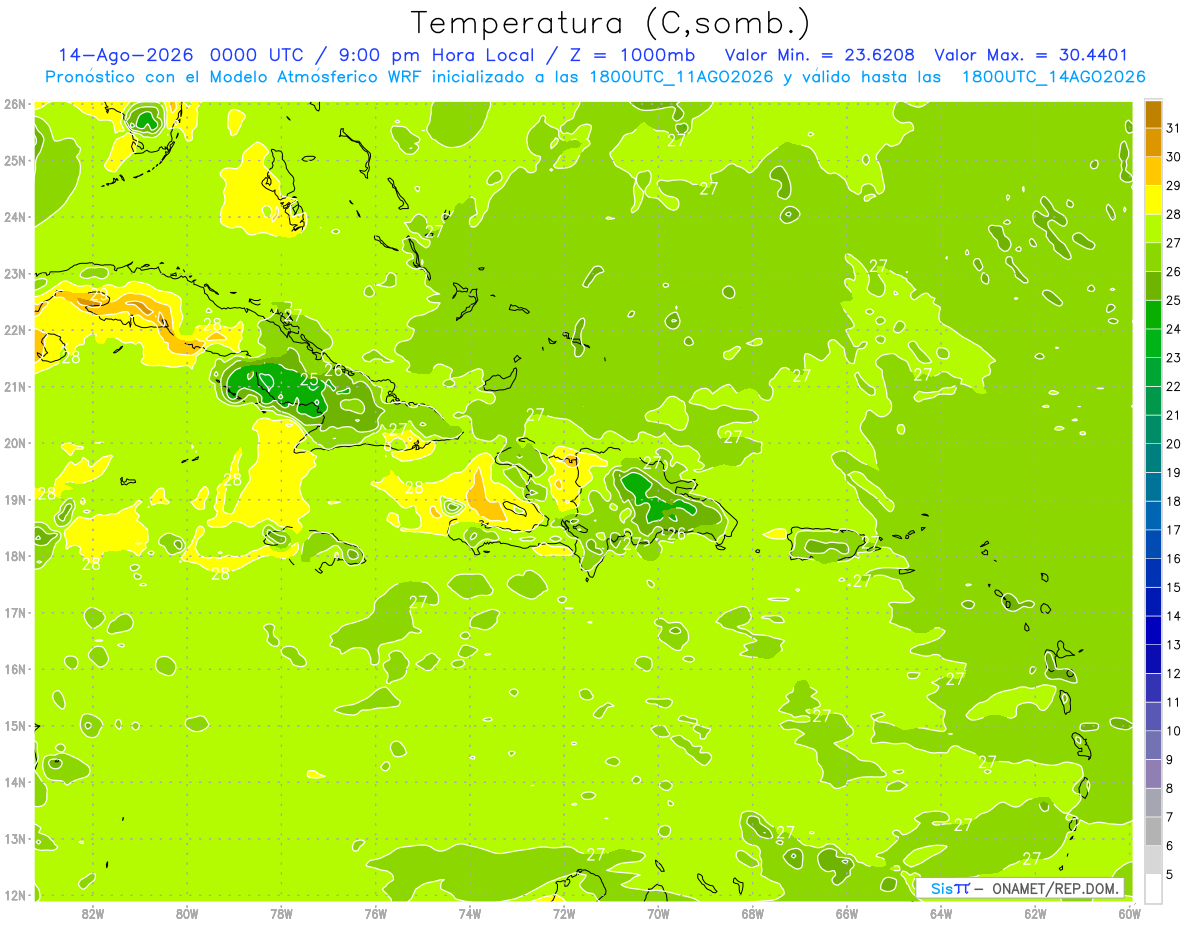Screen dimensions: 1200x927
Task: Click the green legend swatch between 26 and 27
Action: tap(1153, 257)
